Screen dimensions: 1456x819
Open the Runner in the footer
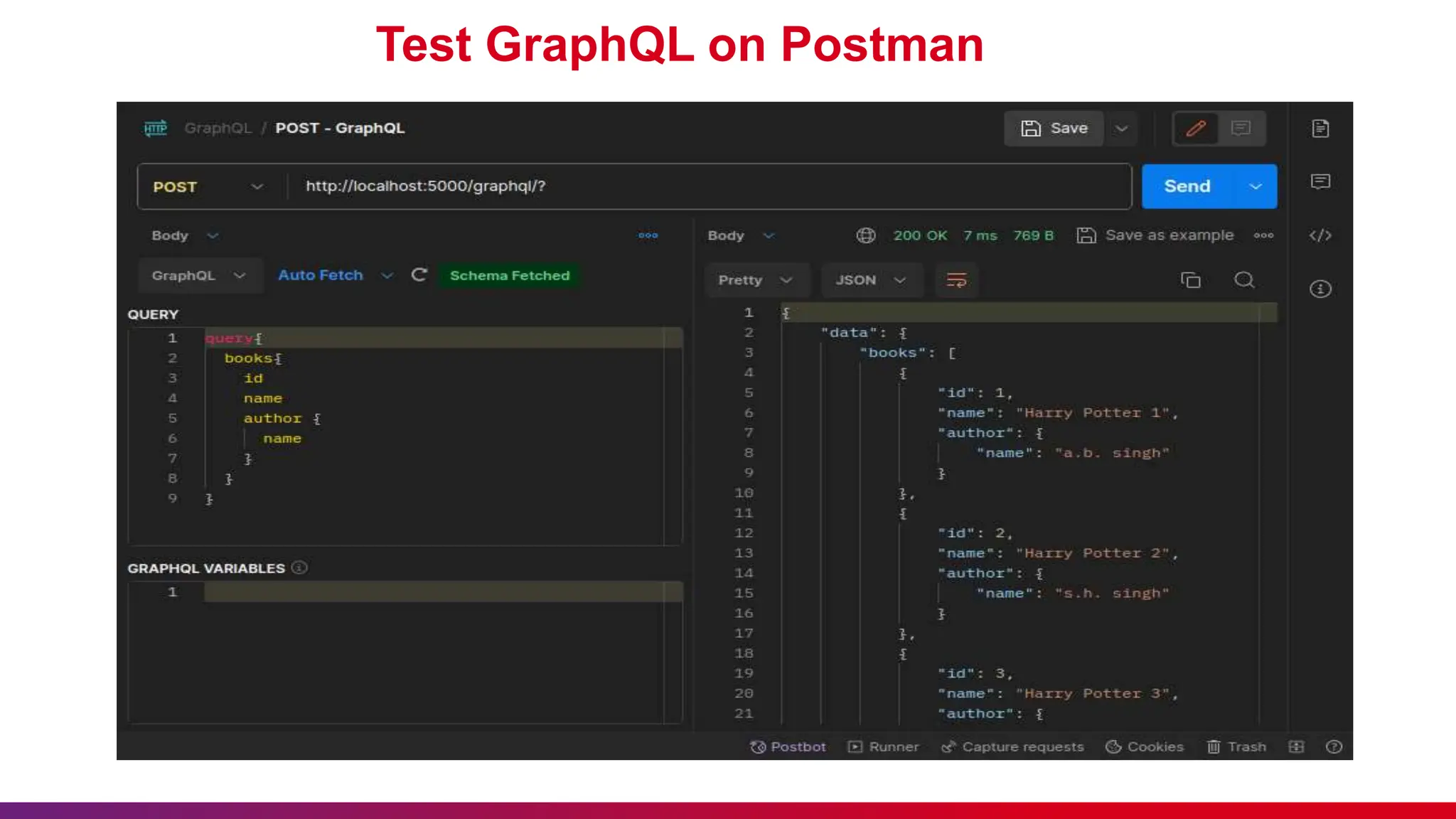[x=884, y=746]
